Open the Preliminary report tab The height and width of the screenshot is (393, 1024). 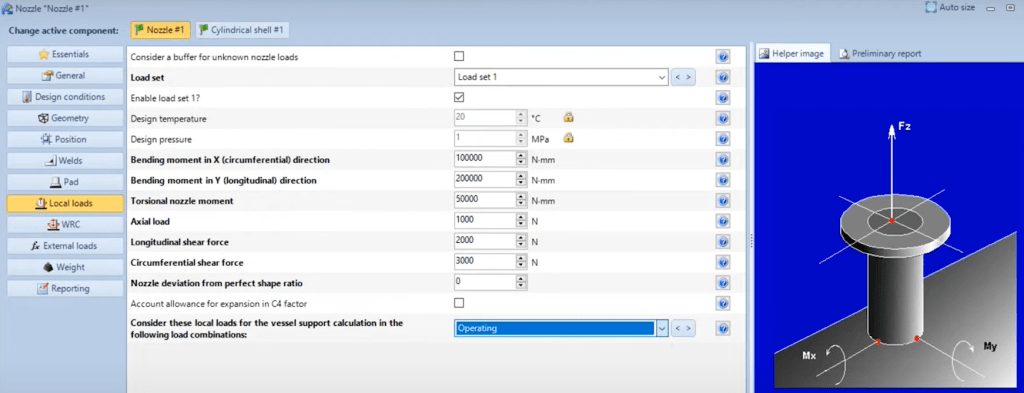(880, 54)
